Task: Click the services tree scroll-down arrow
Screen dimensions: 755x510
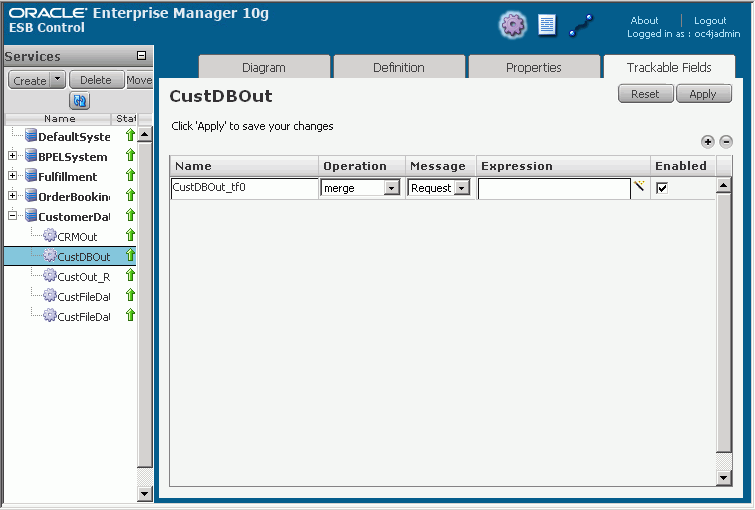Action: pos(145,493)
